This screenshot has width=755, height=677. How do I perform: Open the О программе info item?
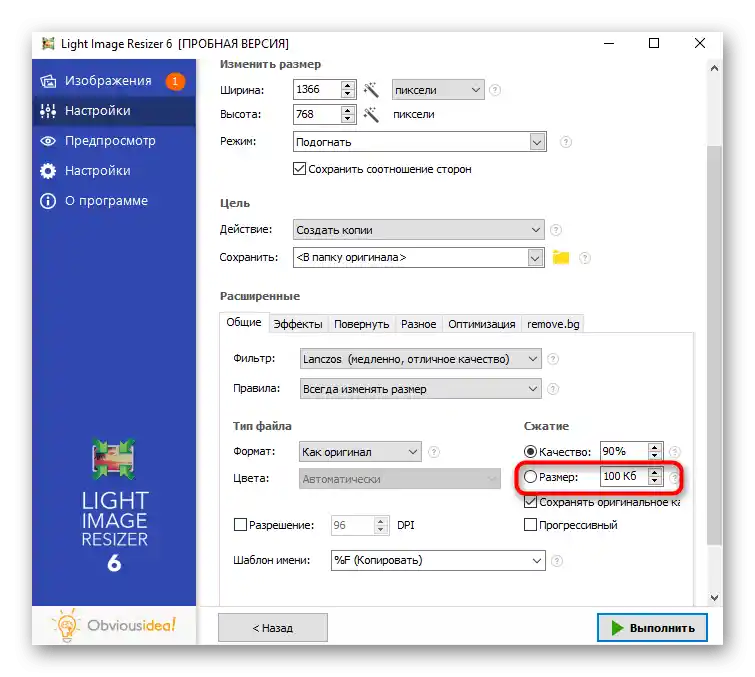[114, 200]
